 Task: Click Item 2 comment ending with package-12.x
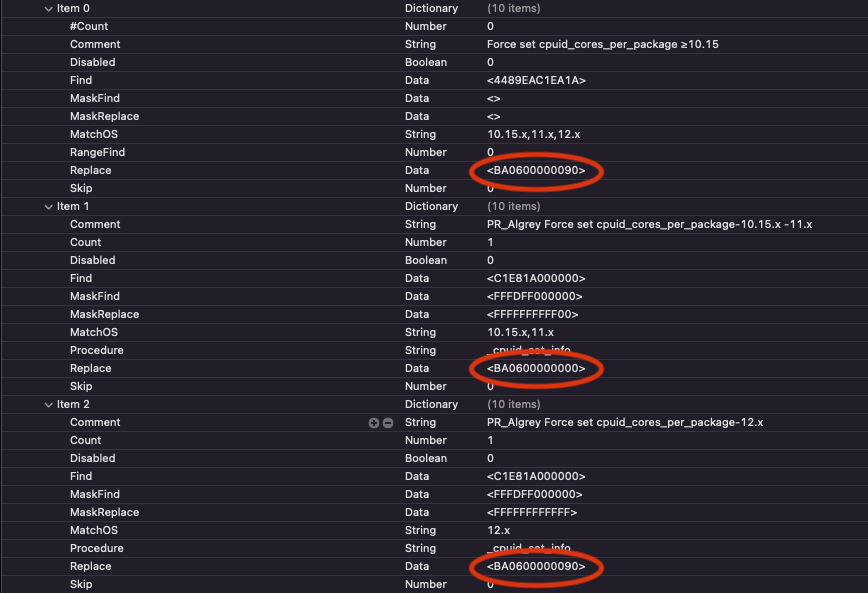[625, 422]
